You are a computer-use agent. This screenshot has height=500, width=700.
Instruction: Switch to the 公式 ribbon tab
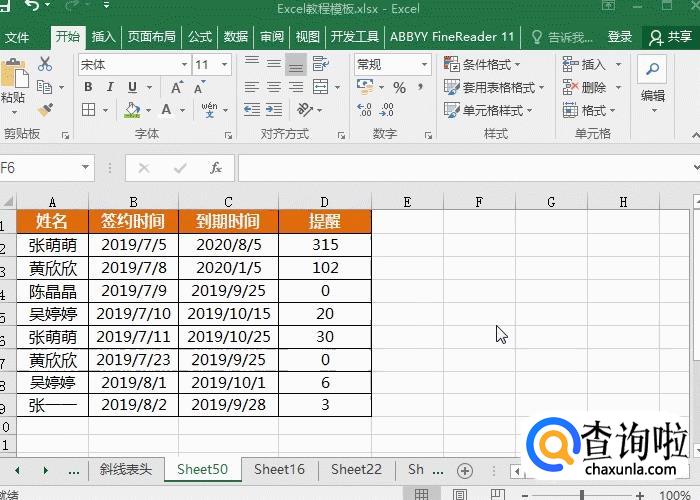pos(199,37)
